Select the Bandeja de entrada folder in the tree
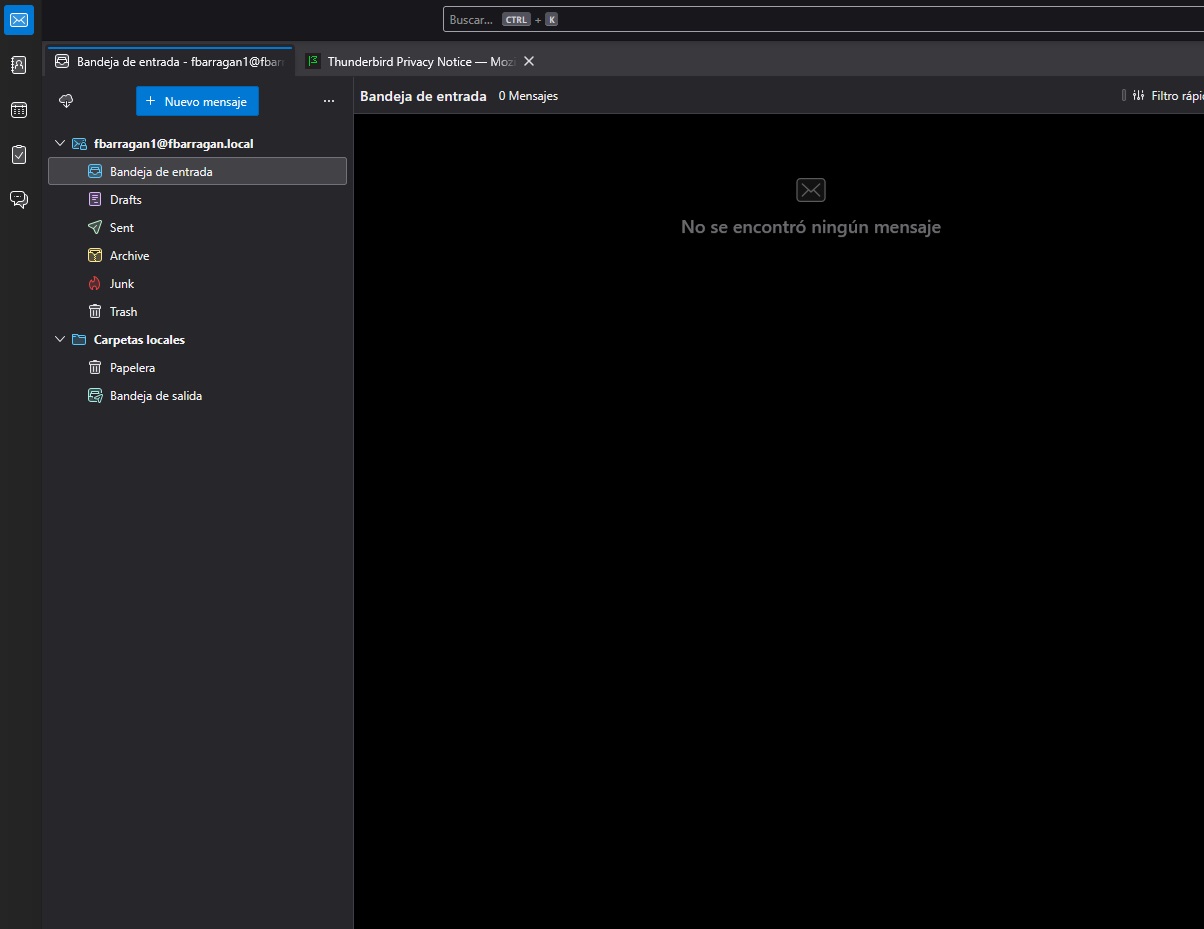1204x929 pixels. point(197,172)
